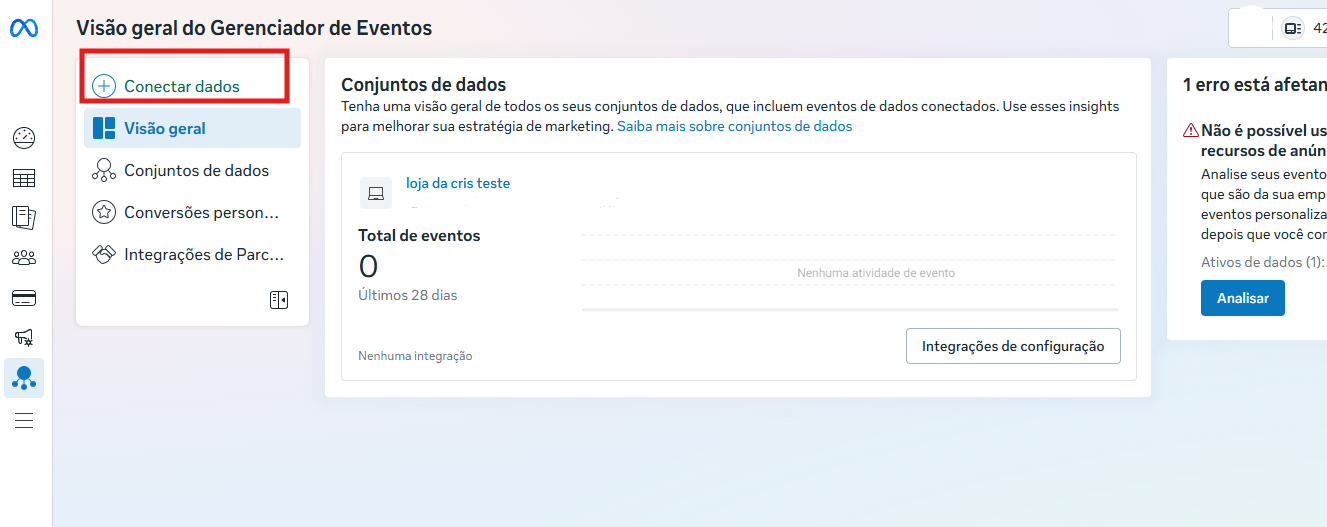
Task: Open the account overview gauge icon
Action: point(24,137)
